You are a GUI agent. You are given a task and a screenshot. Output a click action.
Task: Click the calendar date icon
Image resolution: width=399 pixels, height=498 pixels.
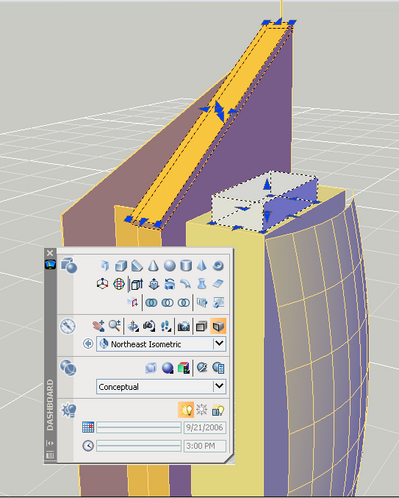[x=88, y=427]
